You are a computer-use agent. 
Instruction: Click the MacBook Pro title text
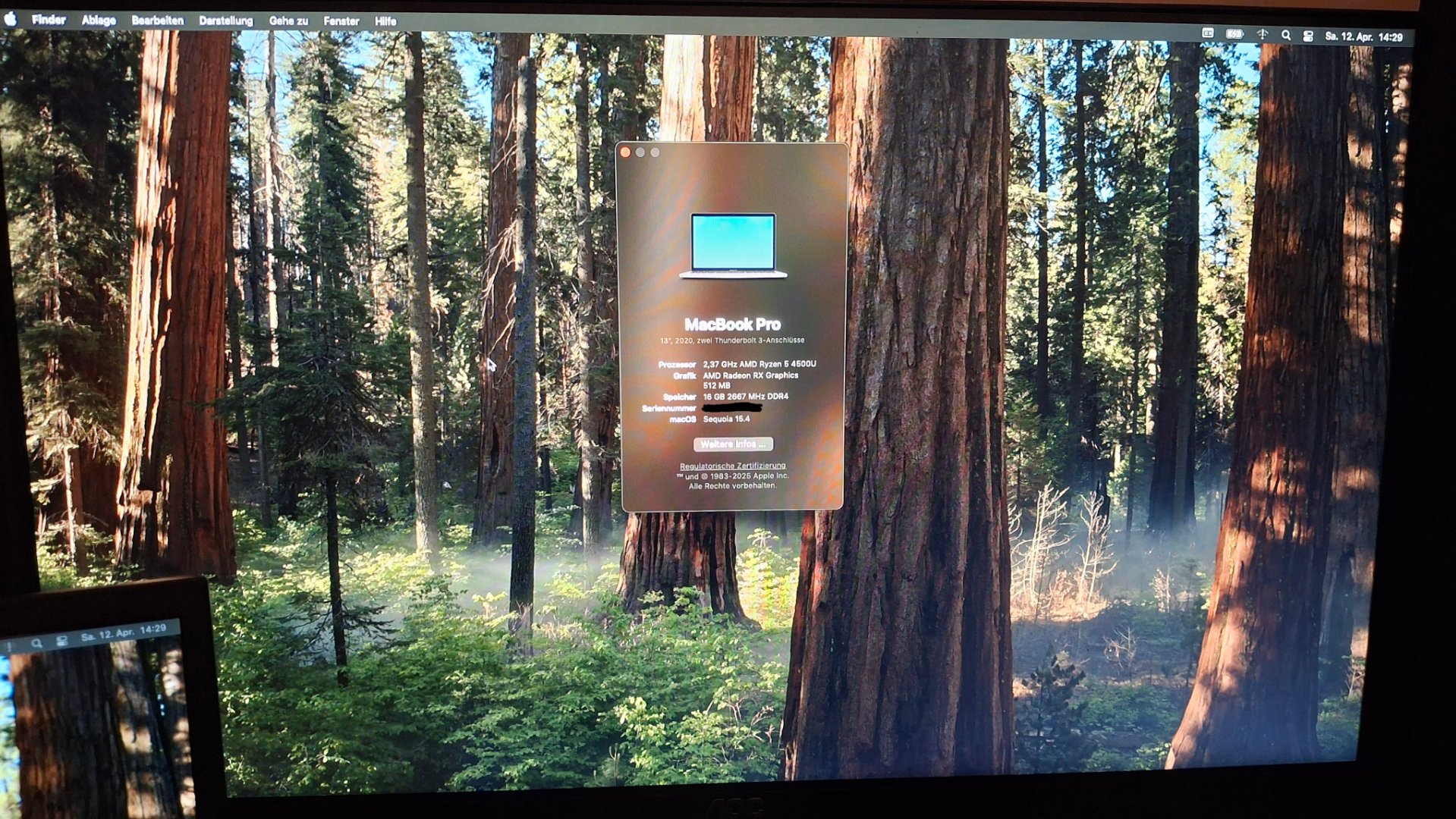tap(732, 325)
